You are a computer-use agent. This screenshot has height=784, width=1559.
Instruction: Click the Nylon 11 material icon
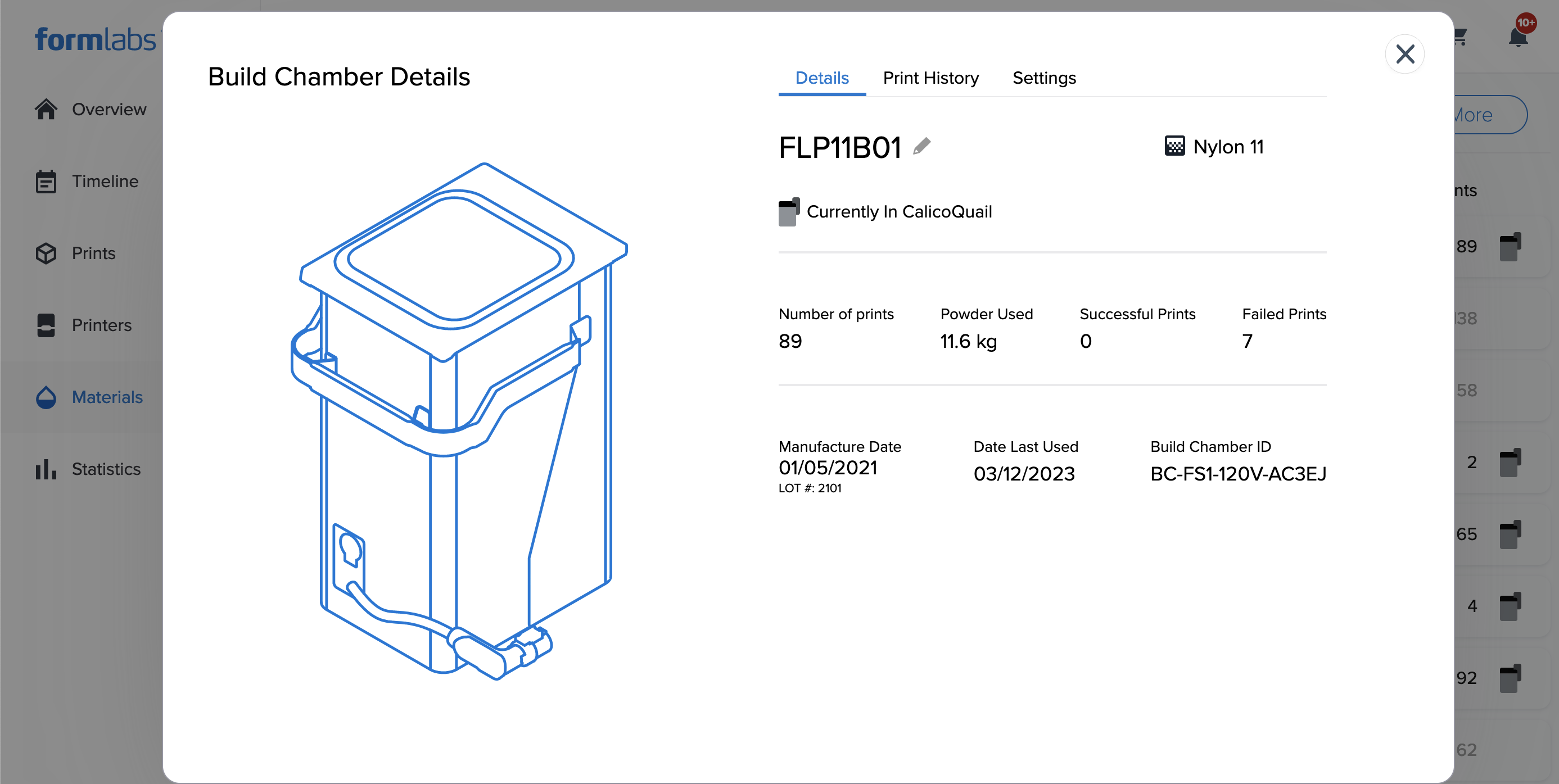coord(1174,146)
